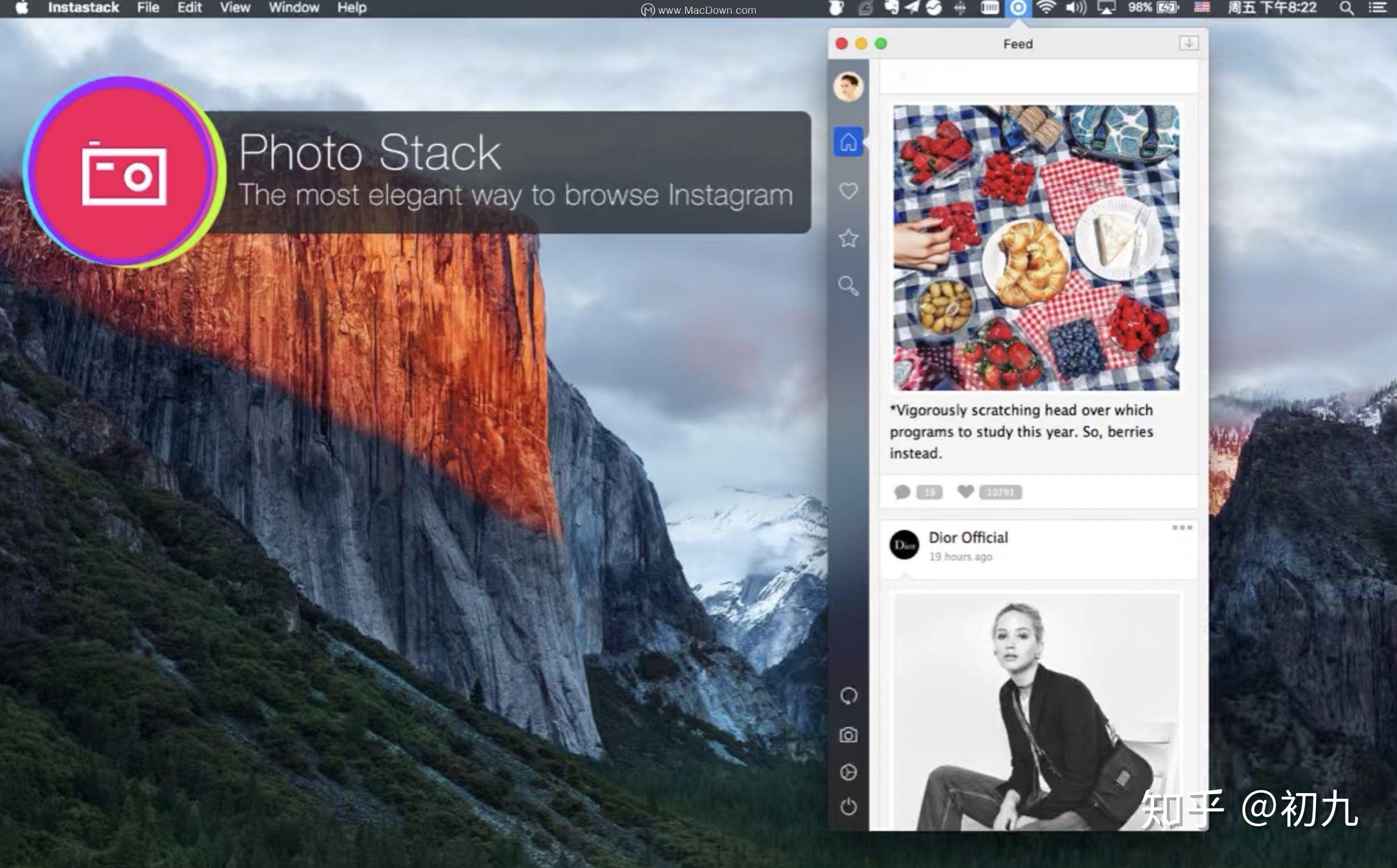Image resolution: width=1397 pixels, height=868 pixels.
Task: Open Spotlight search in the menu bar
Action: click(x=1347, y=8)
